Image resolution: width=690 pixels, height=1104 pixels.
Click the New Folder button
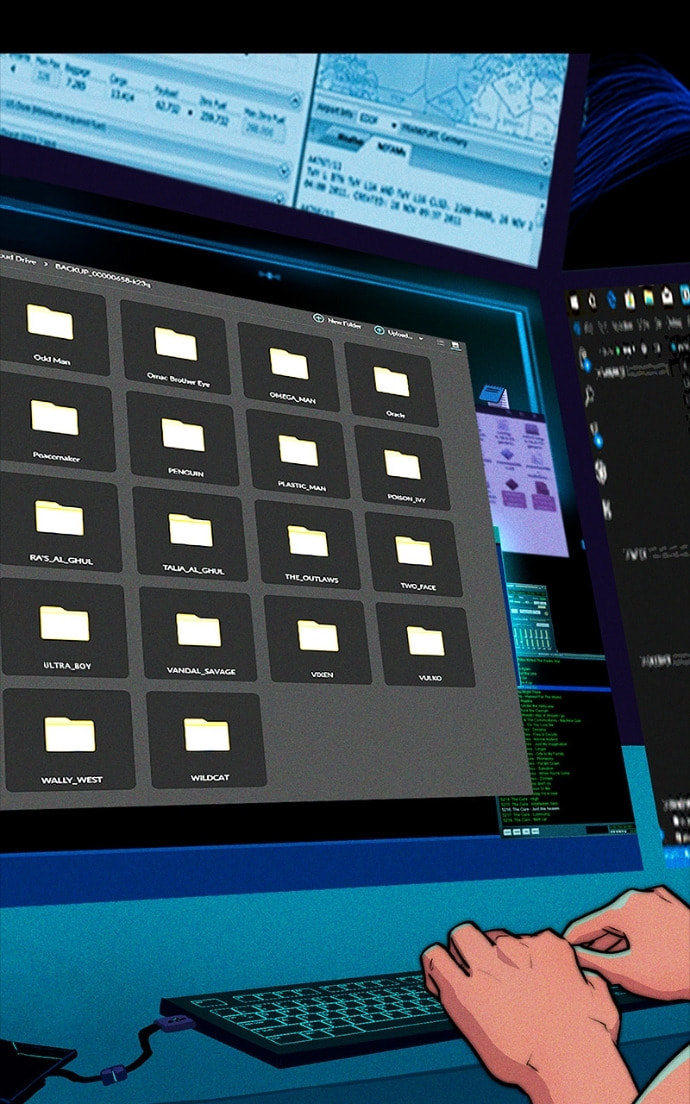pyautogui.click(x=338, y=321)
